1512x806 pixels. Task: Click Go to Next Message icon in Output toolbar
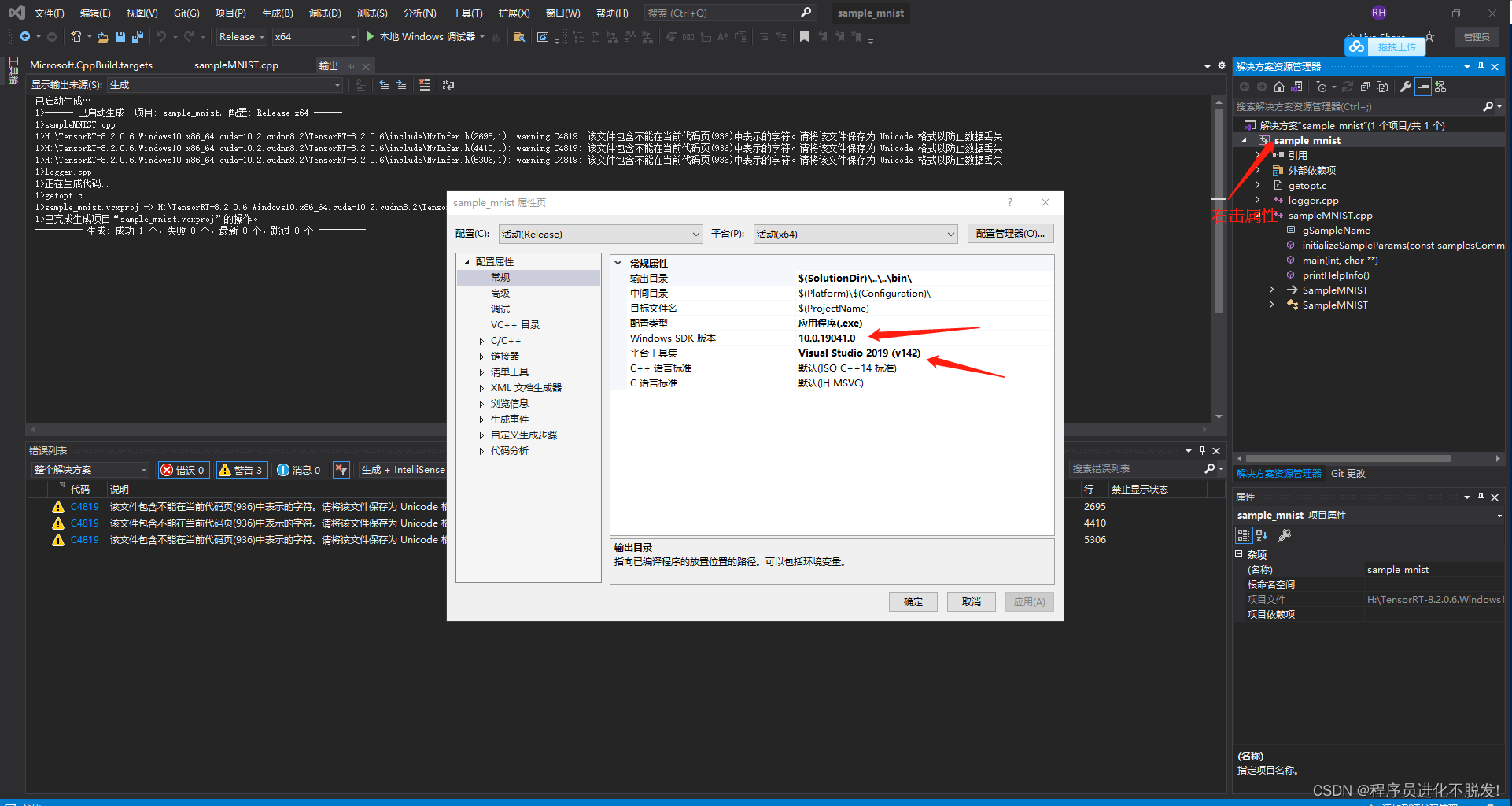pyautogui.click(x=401, y=85)
